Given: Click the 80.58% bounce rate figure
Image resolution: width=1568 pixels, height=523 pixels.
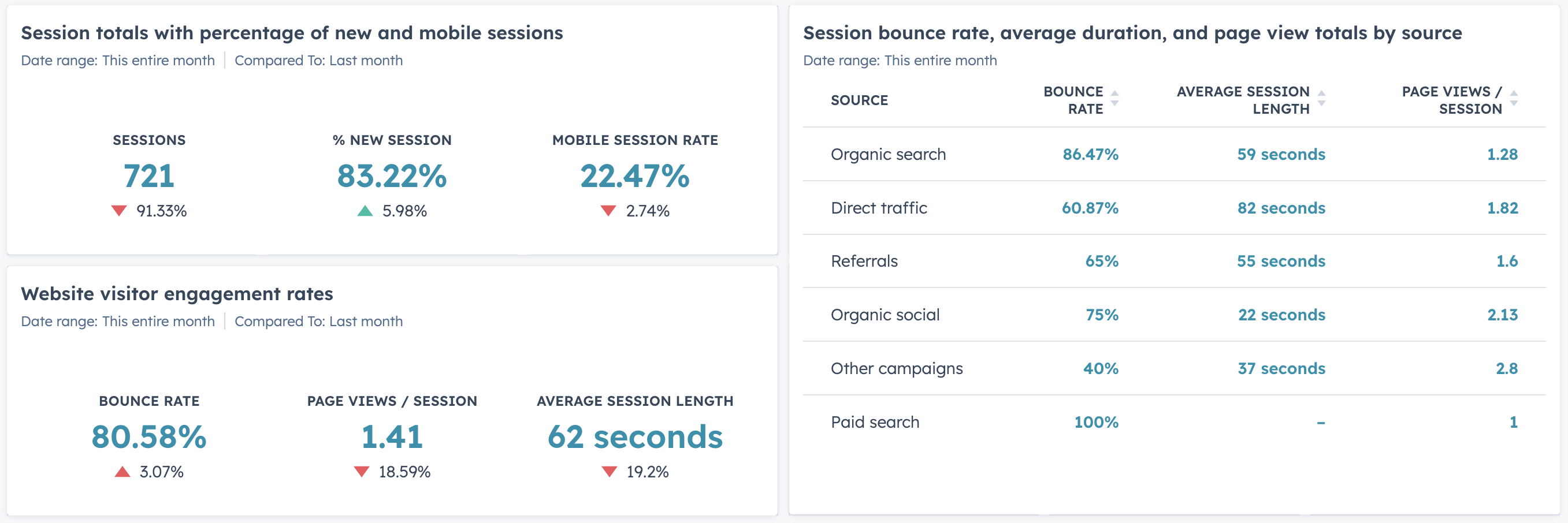Looking at the screenshot, I should pos(149,437).
